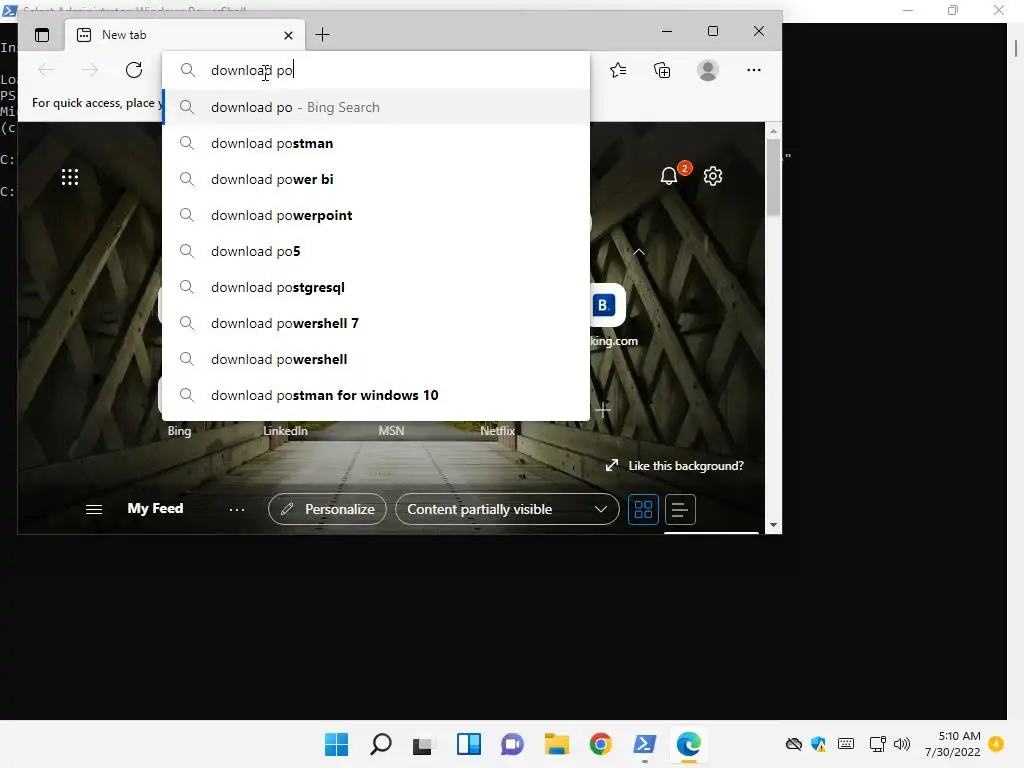Screen dimensions: 1024x768
Task: Open File Explorer from taskbar
Action: [556, 744]
